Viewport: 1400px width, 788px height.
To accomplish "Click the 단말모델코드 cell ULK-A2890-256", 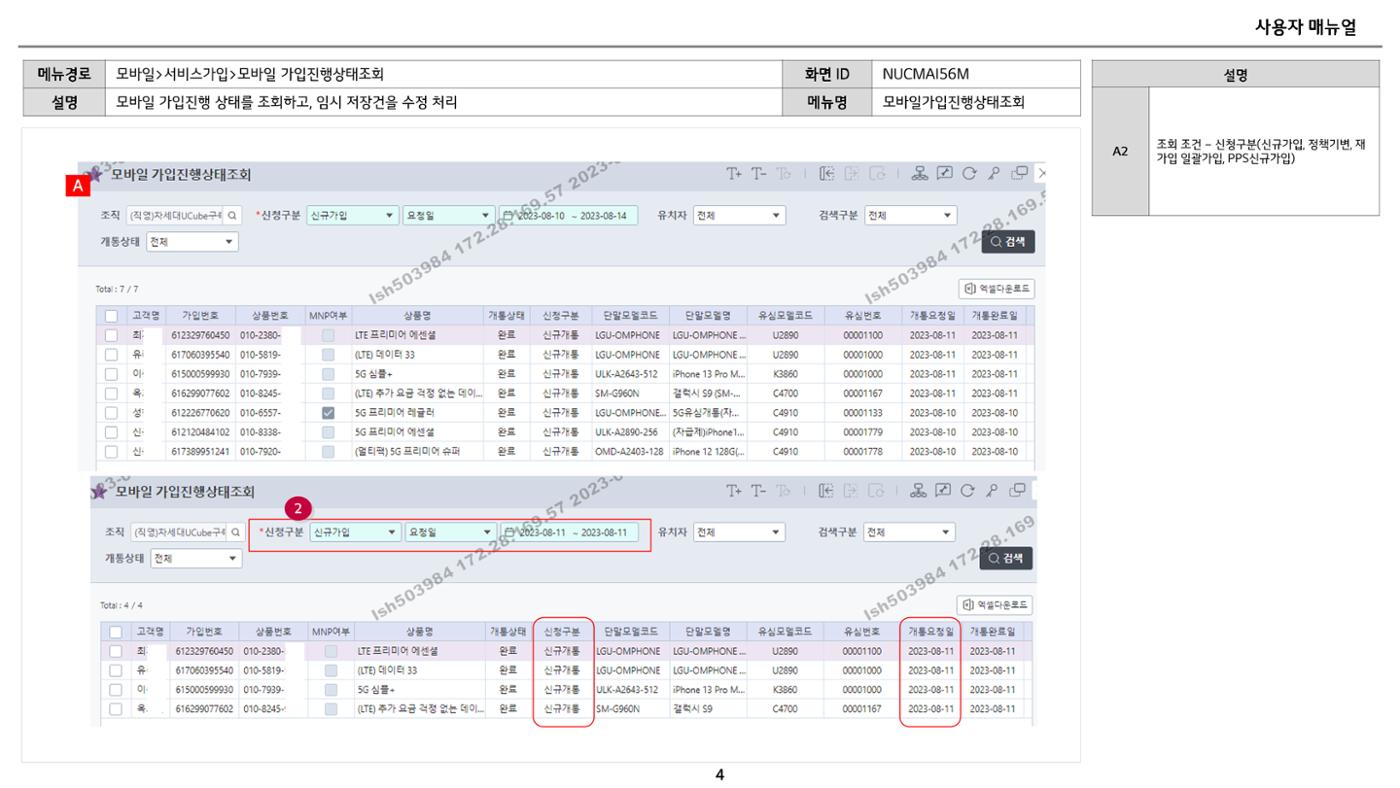I will [x=630, y=432].
